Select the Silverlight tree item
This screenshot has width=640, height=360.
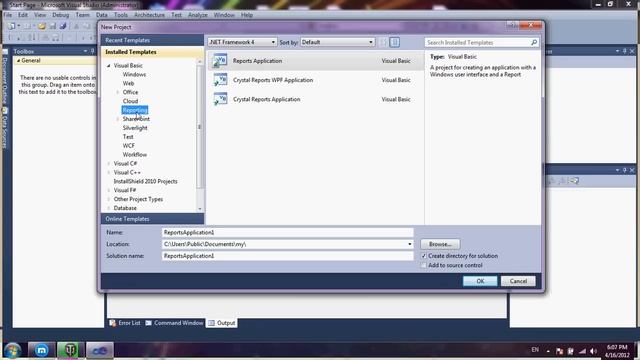(x=135, y=128)
